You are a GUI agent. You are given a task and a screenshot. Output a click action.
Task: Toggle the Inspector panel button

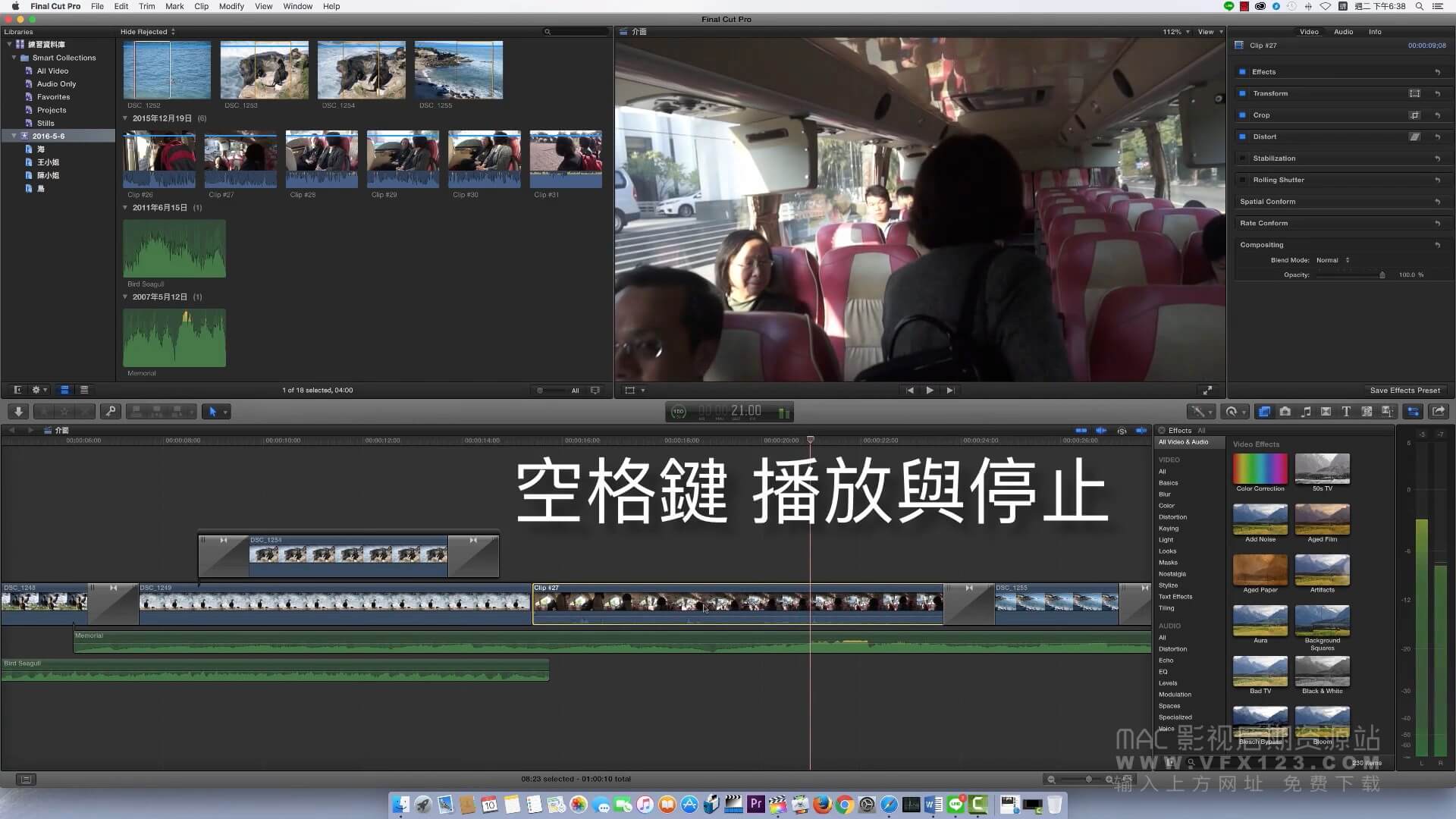[1413, 412]
